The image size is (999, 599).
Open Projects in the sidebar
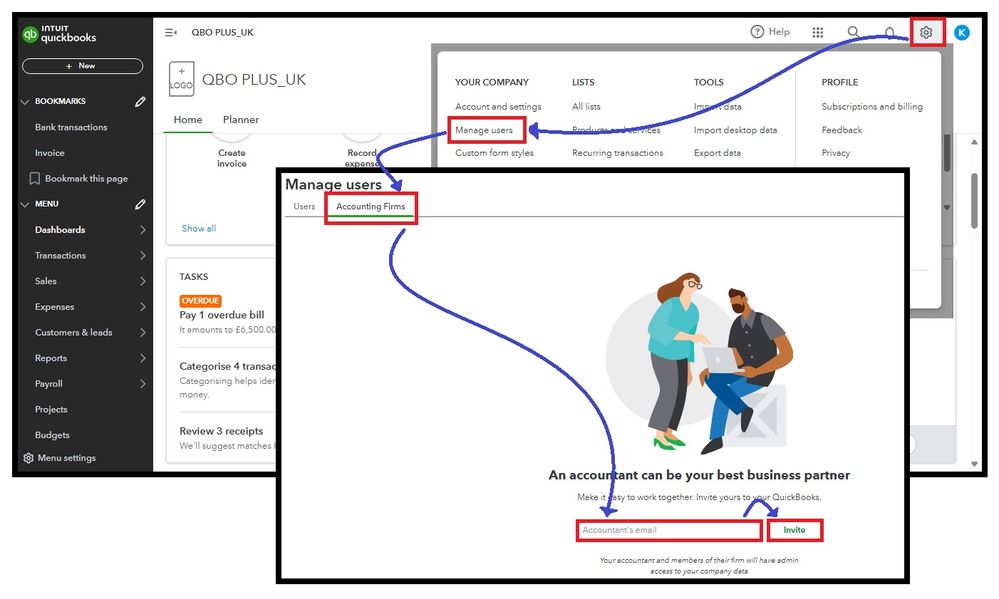51,409
